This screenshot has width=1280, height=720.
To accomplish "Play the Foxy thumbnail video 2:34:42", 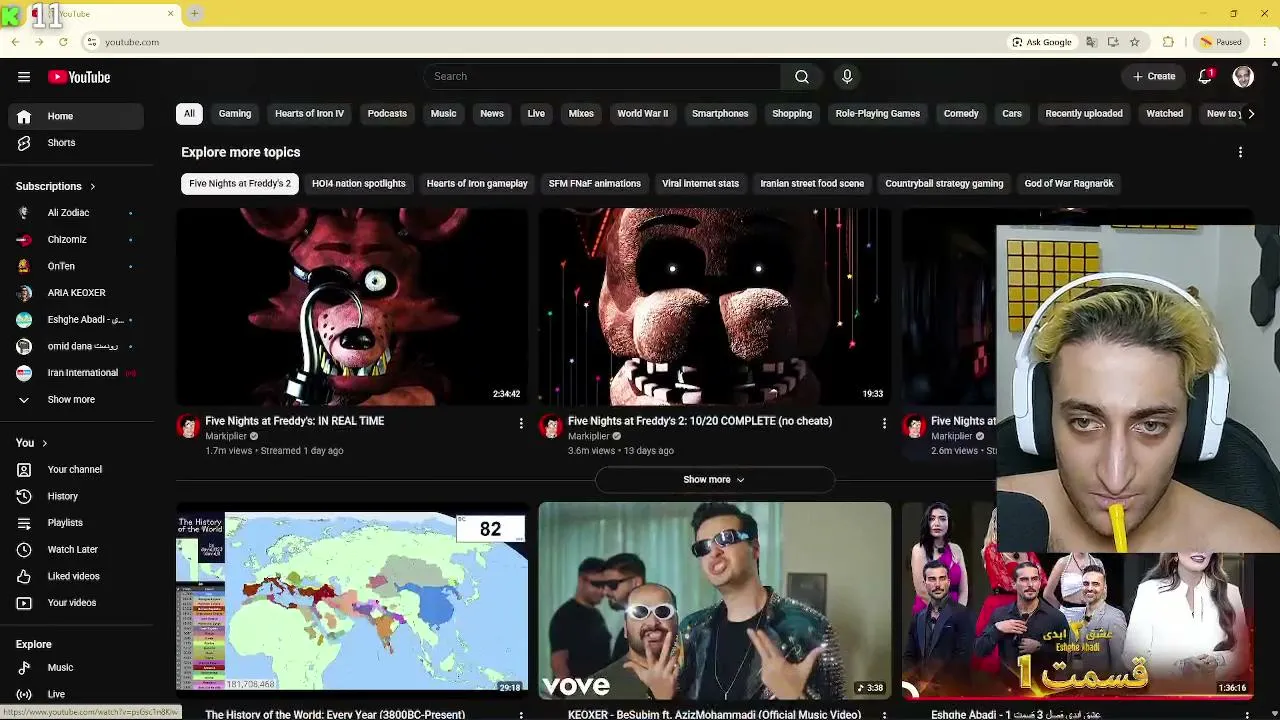I will click(x=352, y=306).
